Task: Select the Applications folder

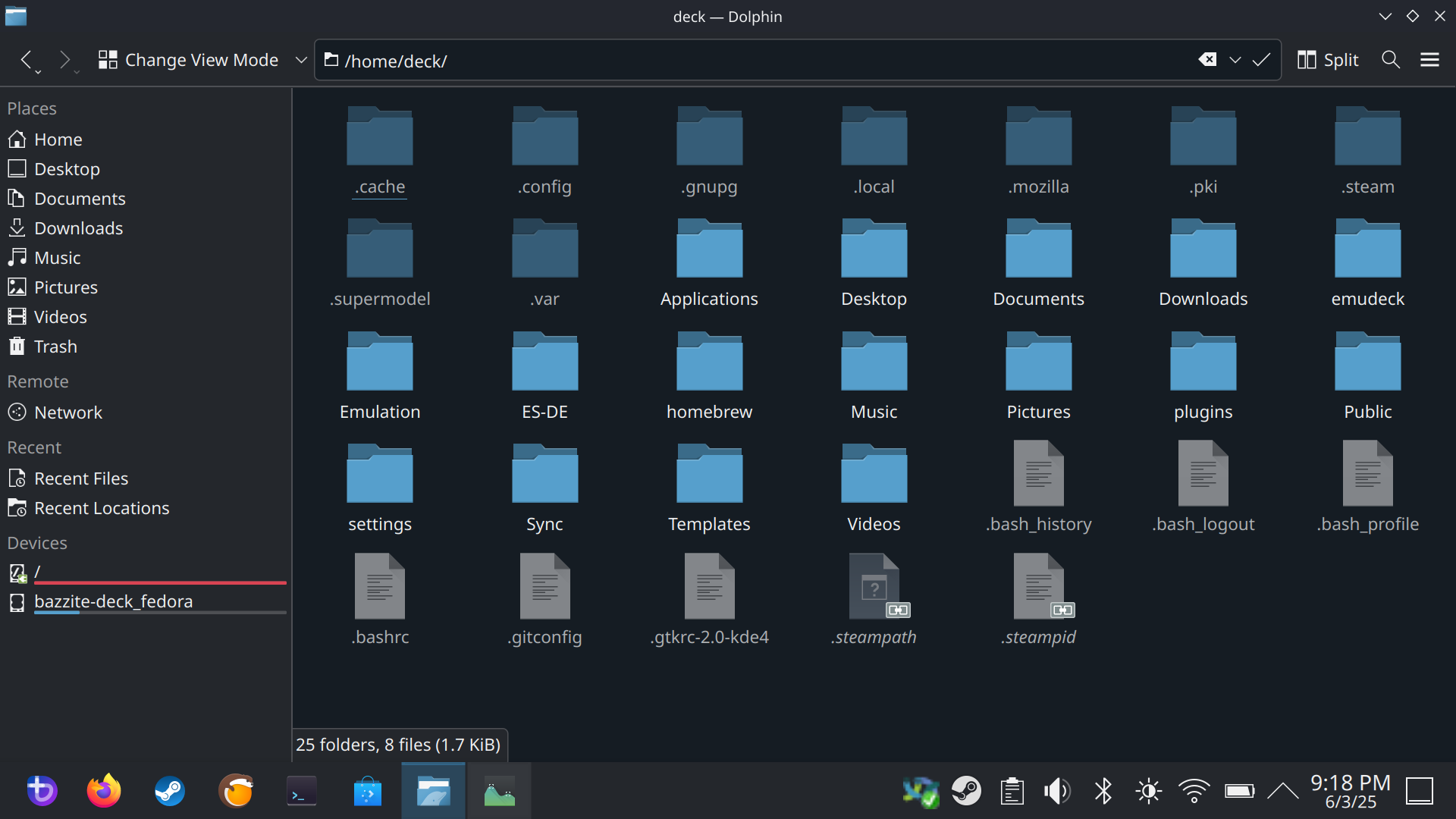Action: click(709, 263)
